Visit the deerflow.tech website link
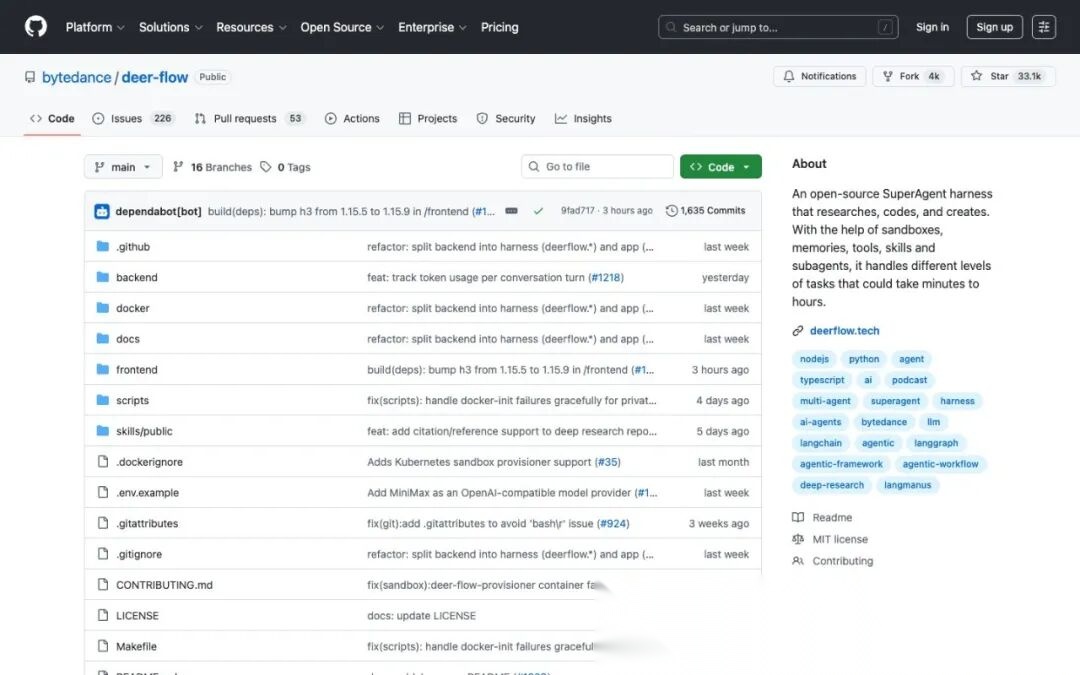The width and height of the screenshot is (1080, 675). tap(844, 331)
